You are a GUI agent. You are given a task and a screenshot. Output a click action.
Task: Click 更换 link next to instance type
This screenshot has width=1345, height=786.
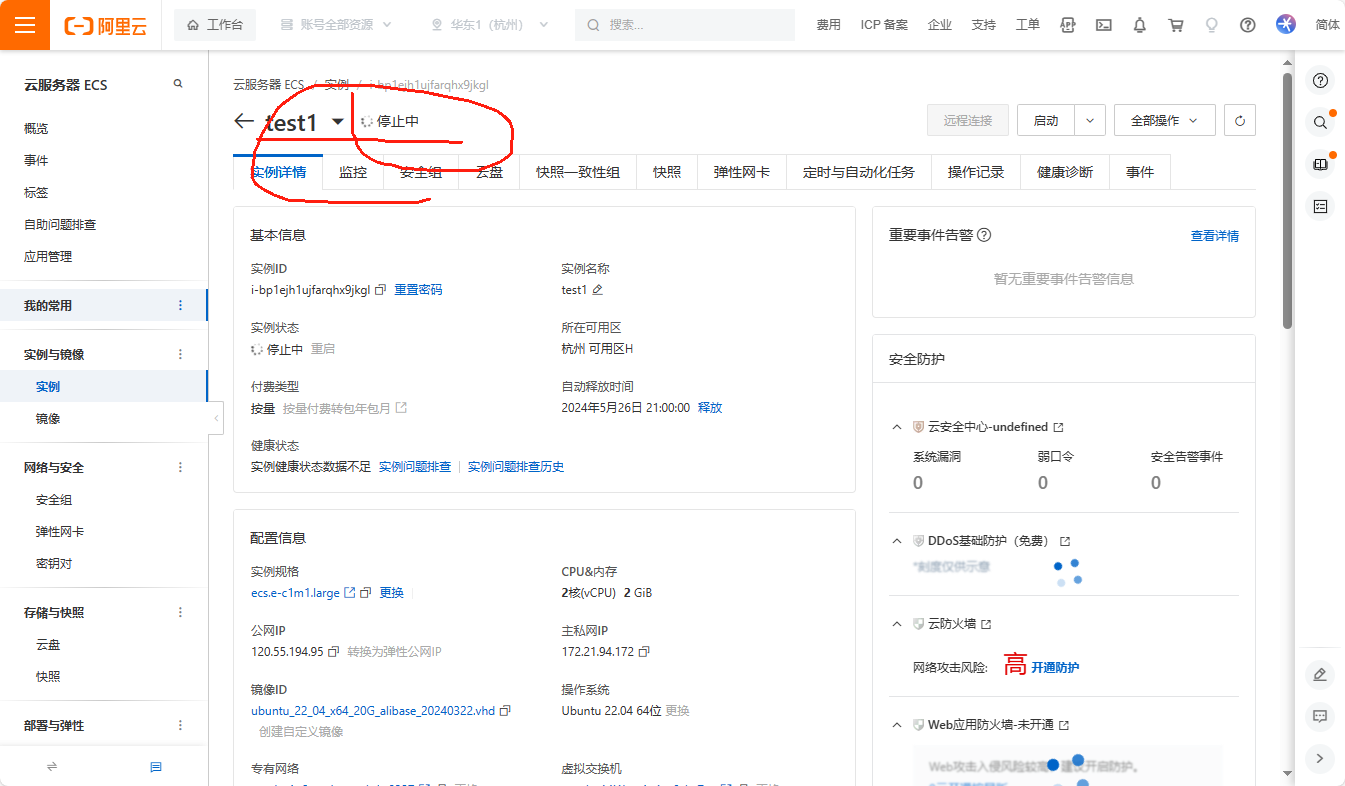392,593
